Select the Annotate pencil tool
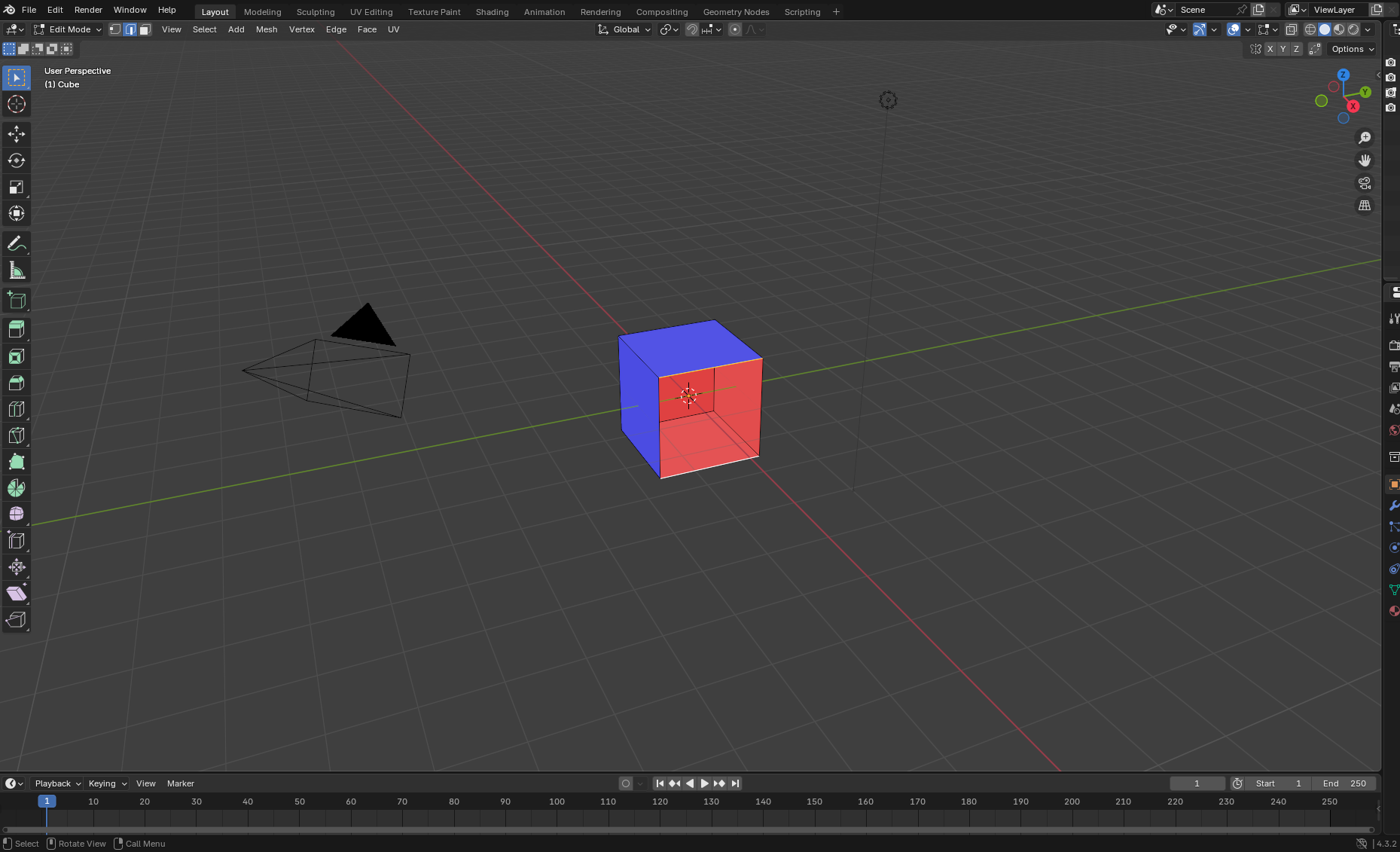This screenshot has height=852, width=1400. [x=17, y=244]
